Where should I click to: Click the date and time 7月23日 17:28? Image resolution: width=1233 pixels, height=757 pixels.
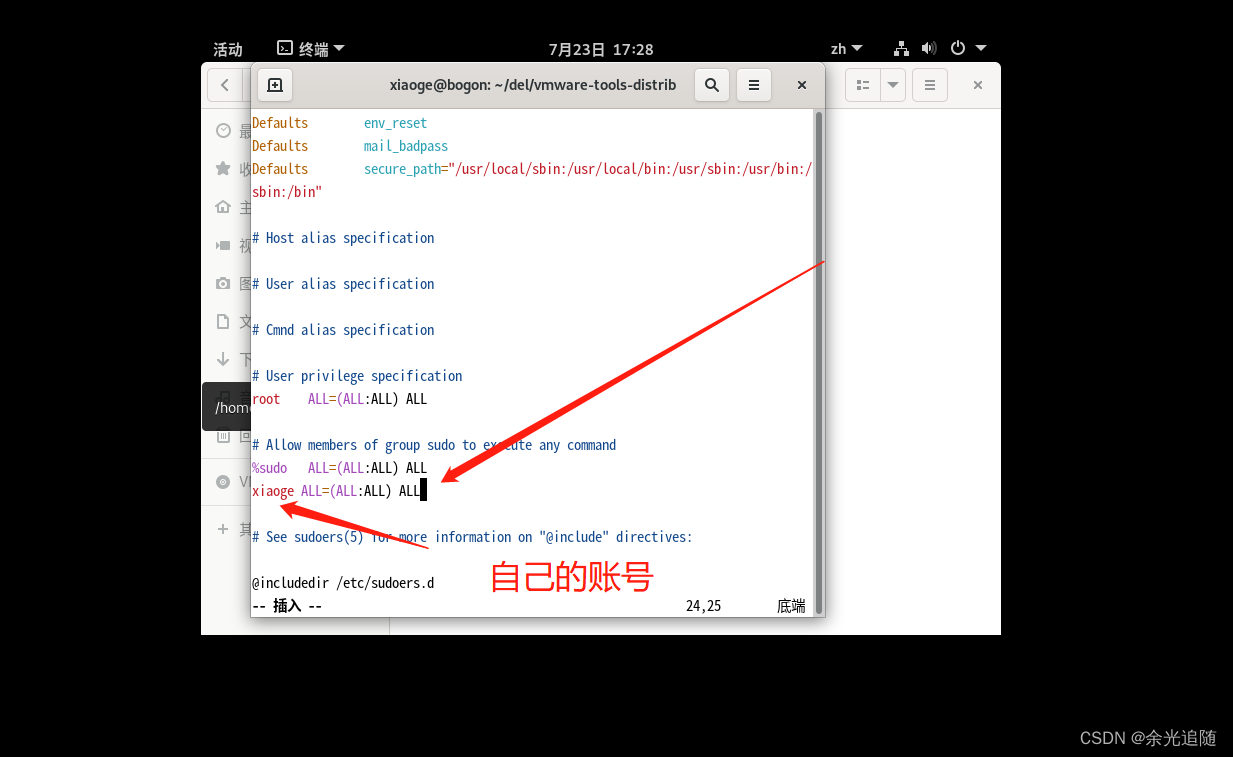pyautogui.click(x=601, y=48)
